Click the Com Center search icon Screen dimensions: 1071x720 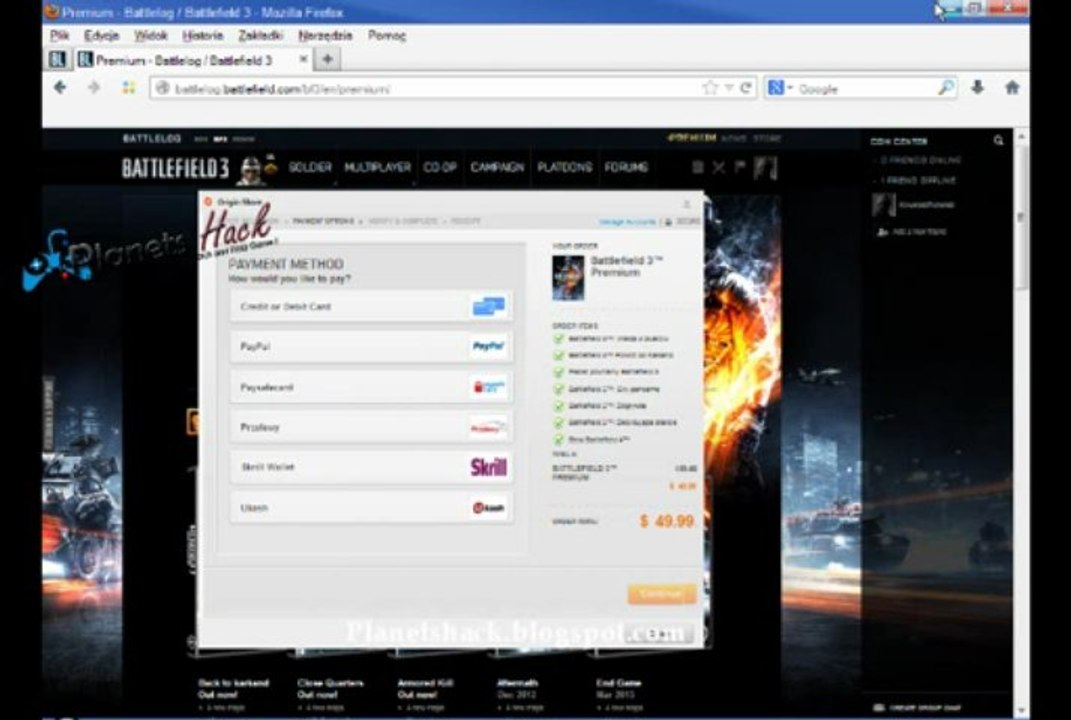point(999,141)
